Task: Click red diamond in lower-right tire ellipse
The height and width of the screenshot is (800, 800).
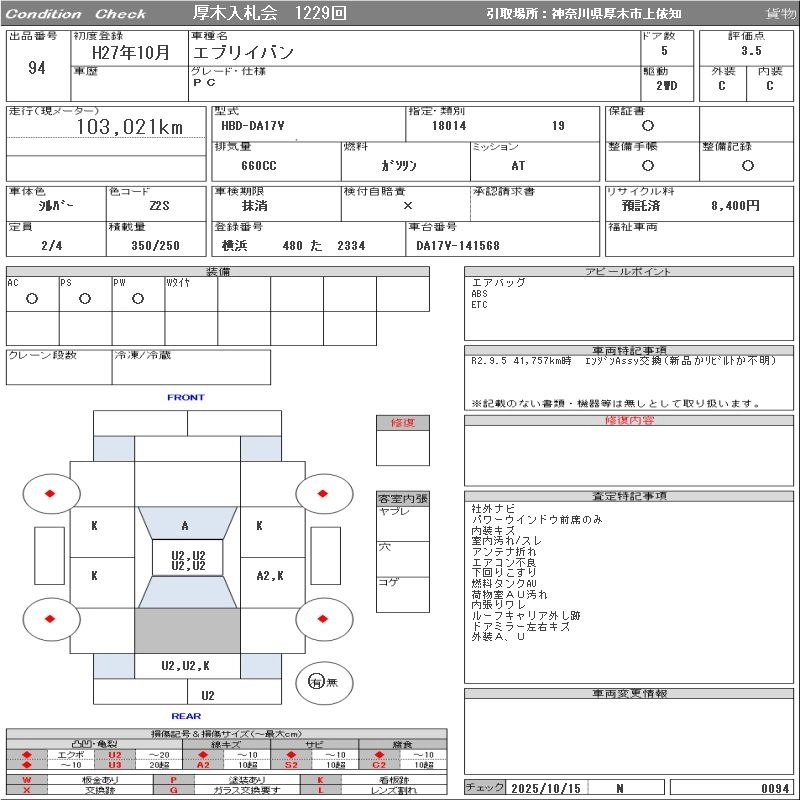Action: [322, 619]
